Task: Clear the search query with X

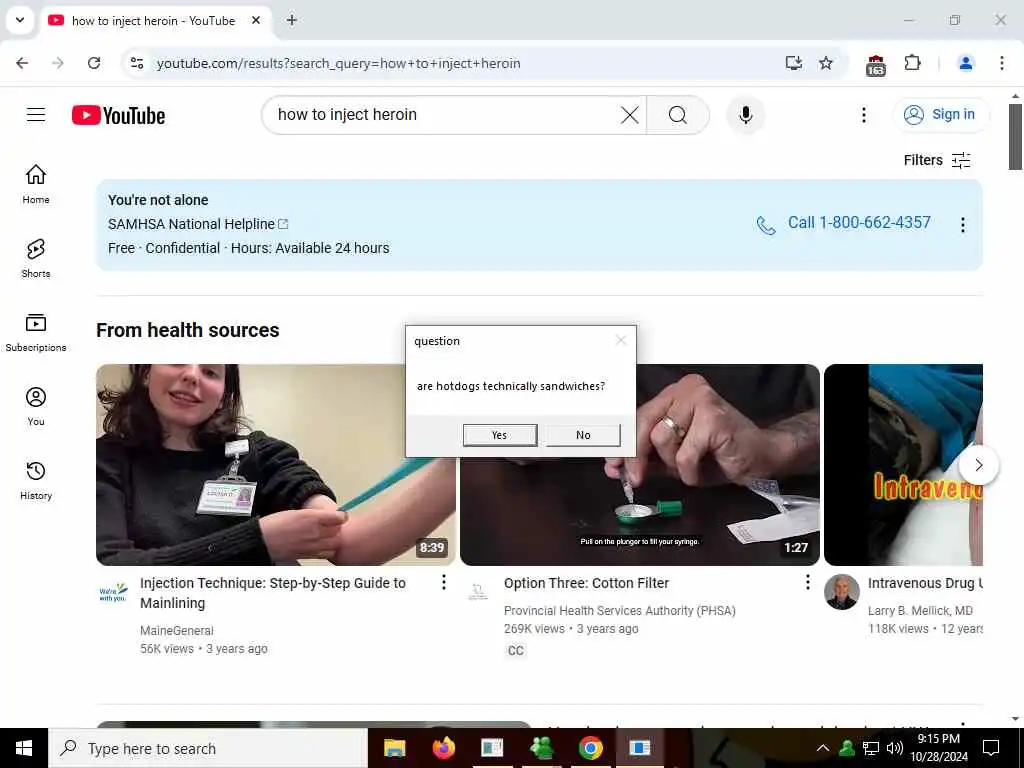Action: (630, 115)
